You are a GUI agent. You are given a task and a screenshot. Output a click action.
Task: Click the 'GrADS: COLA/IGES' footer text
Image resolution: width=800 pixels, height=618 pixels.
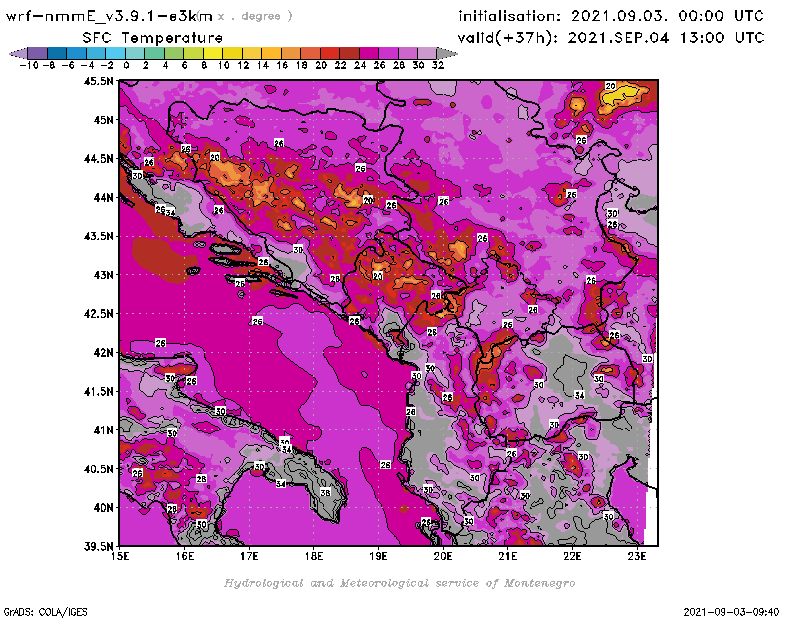pyautogui.click(x=45, y=612)
